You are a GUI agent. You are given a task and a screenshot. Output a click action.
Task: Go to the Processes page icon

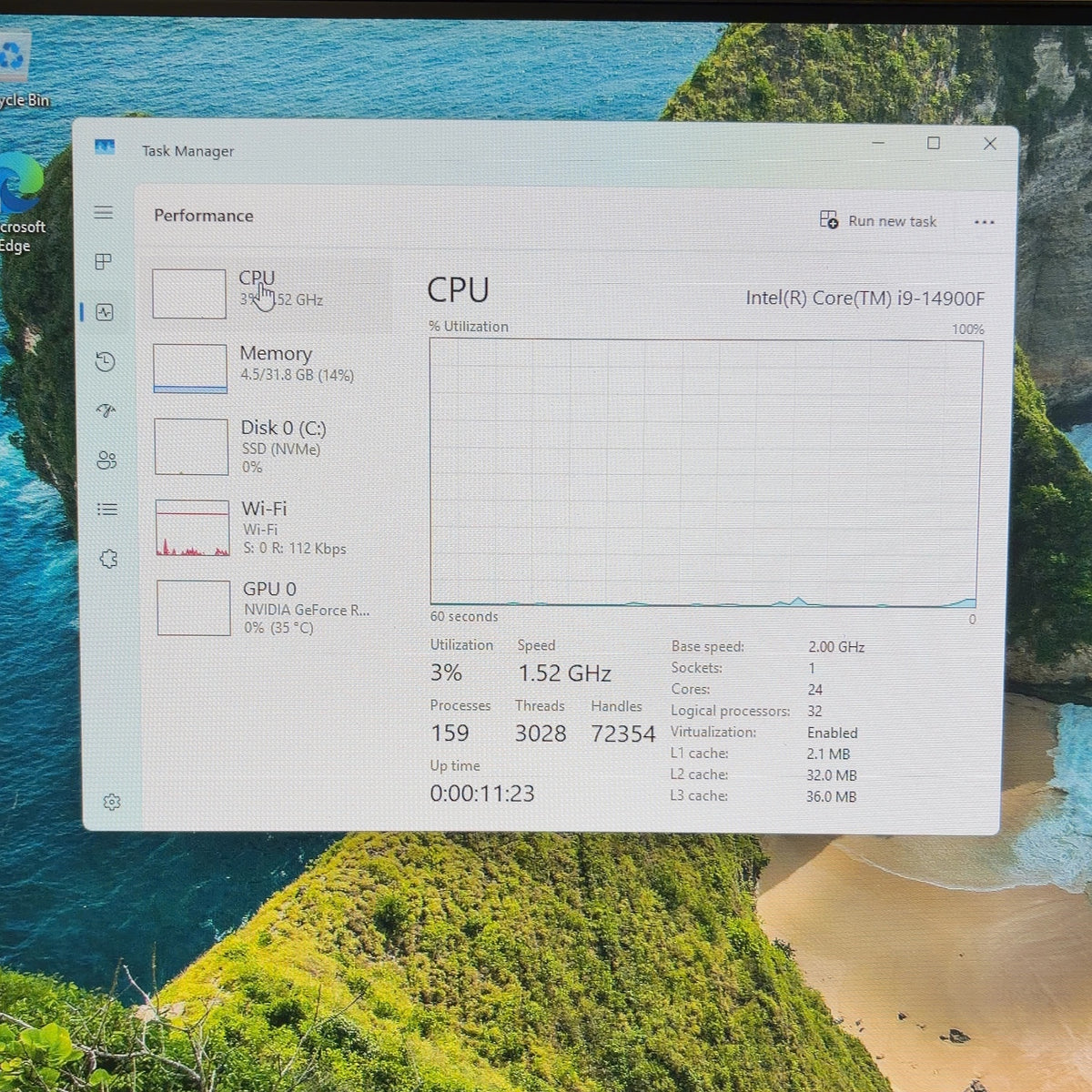tap(104, 262)
